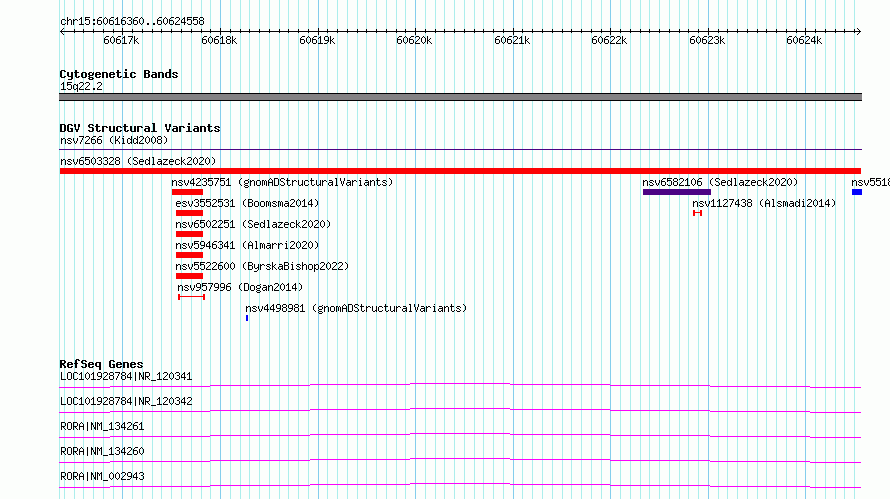Click the 60617k ruler tick label
This screenshot has height=499, width=890.
(x=121, y=40)
